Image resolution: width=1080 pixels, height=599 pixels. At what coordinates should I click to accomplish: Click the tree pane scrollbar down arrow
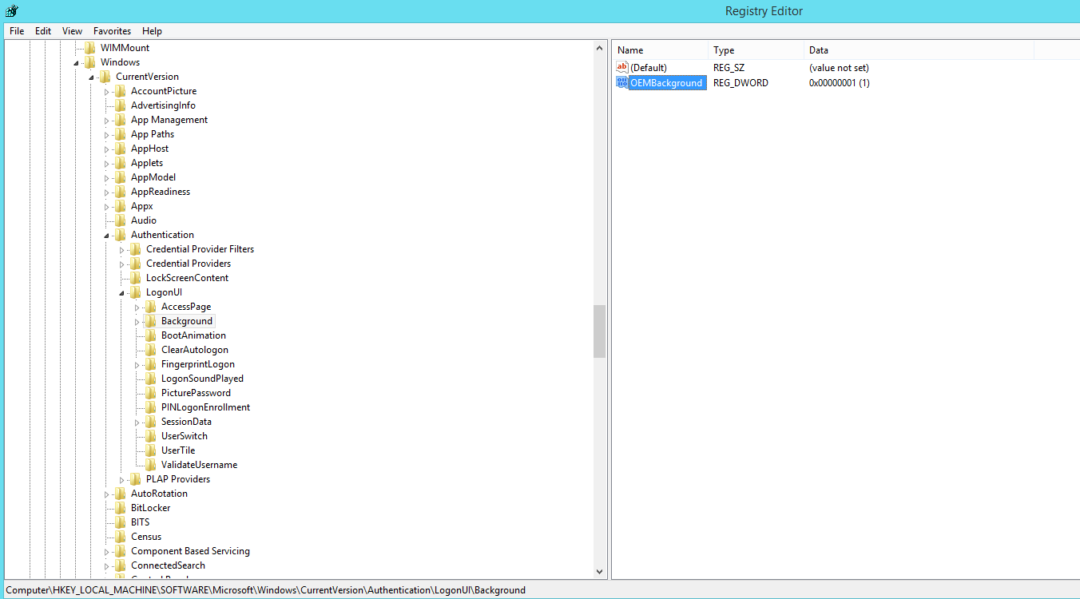click(x=600, y=572)
